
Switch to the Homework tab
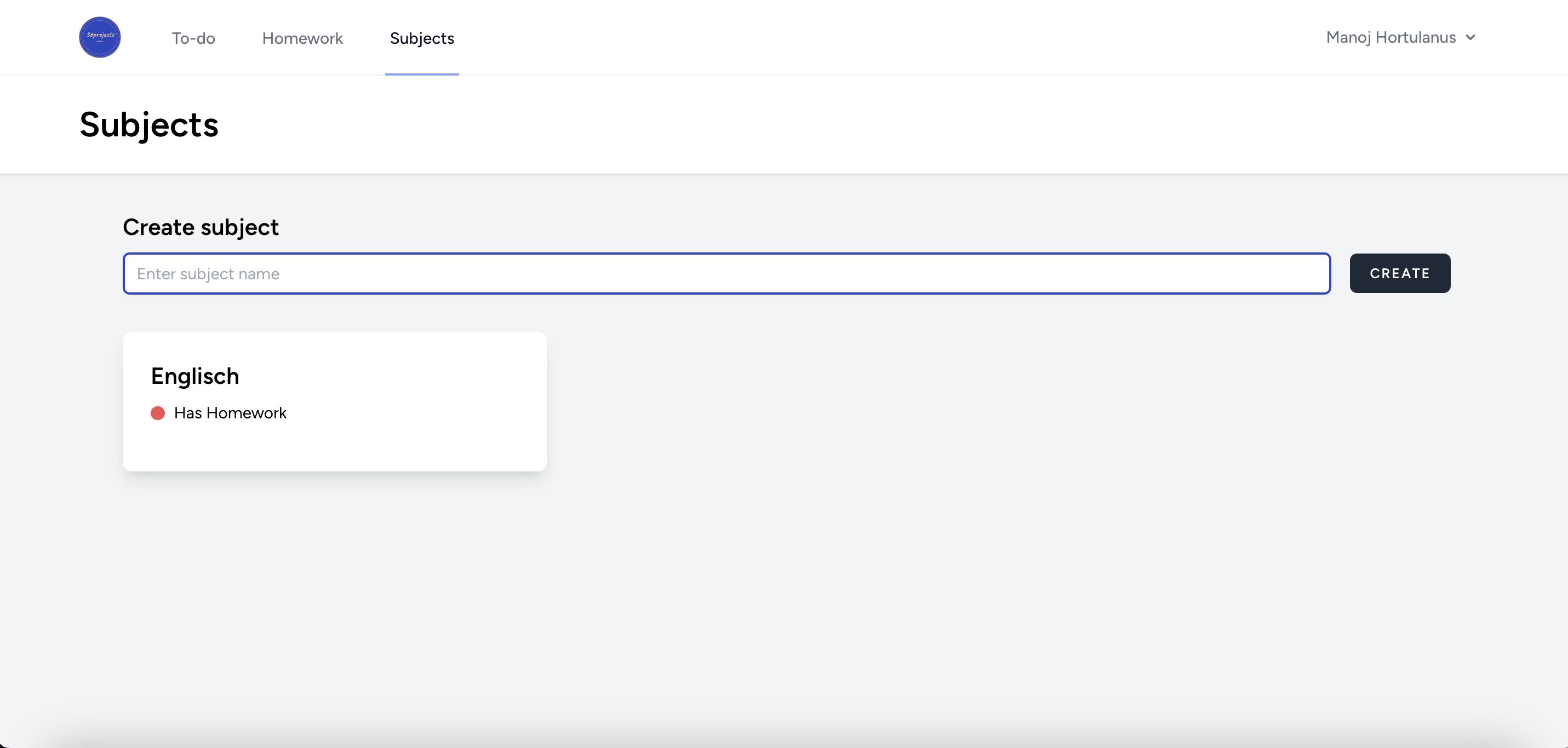coord(302,38)
